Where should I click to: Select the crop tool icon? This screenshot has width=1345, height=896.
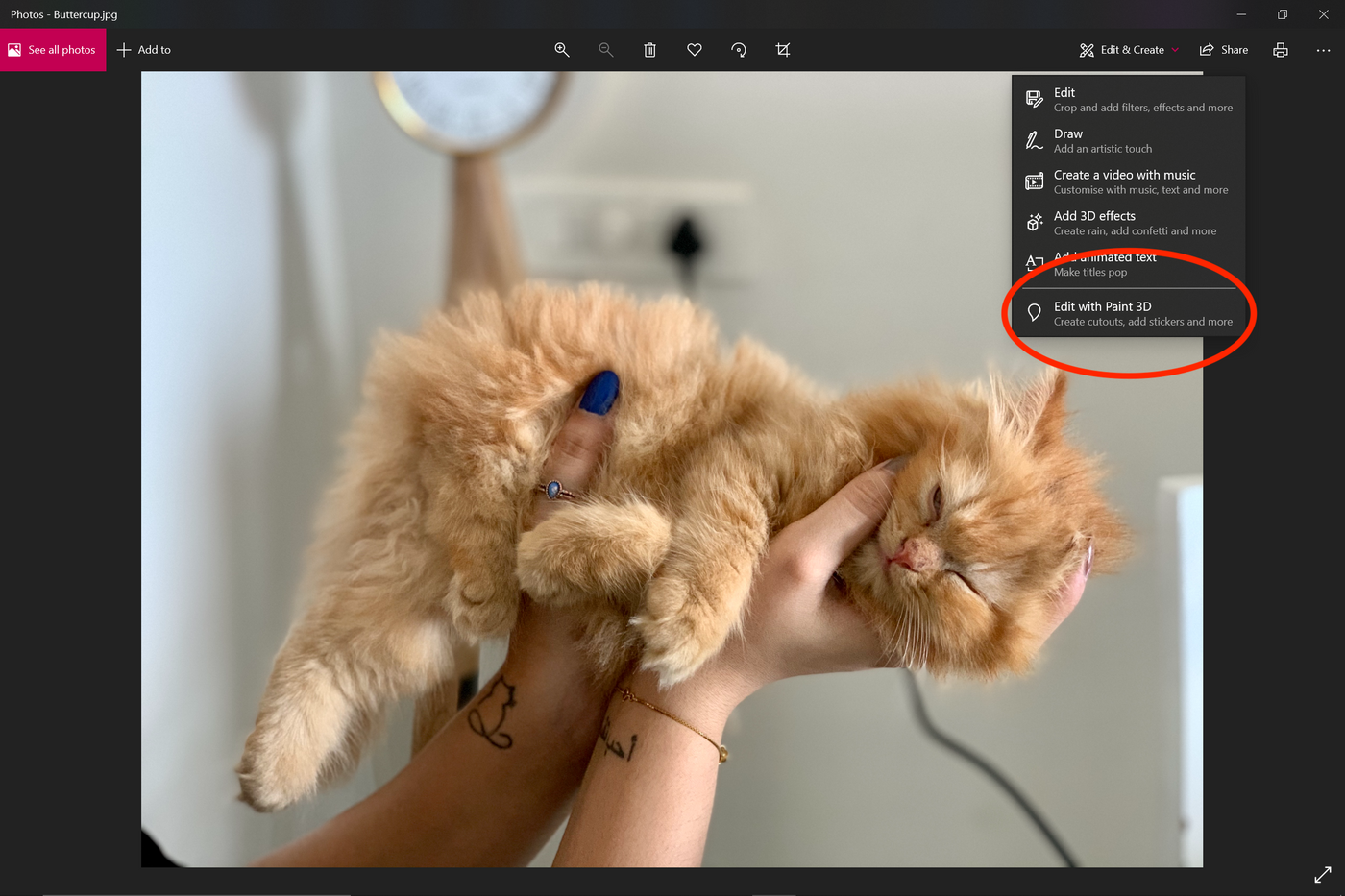pos(783,50)
